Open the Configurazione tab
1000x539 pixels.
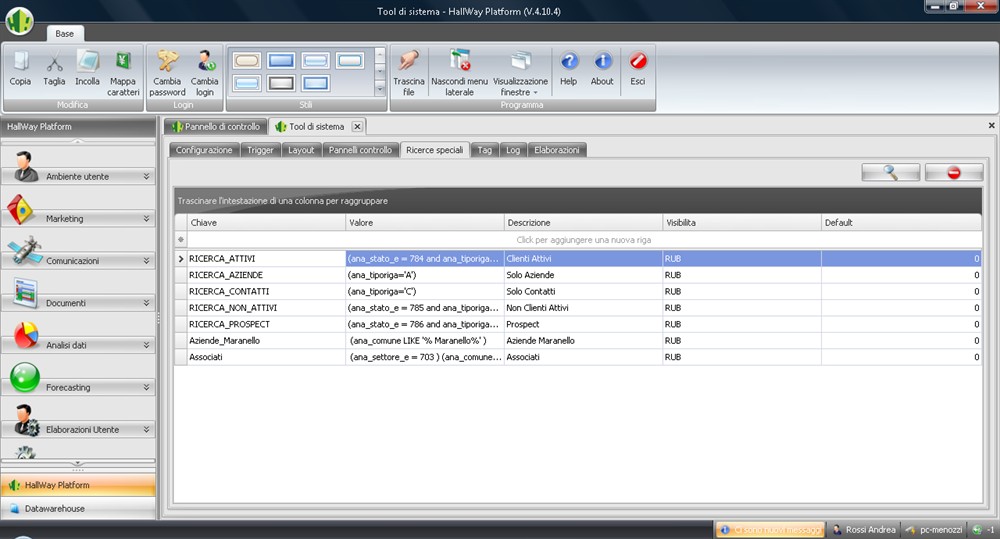[x=204, y=150]
